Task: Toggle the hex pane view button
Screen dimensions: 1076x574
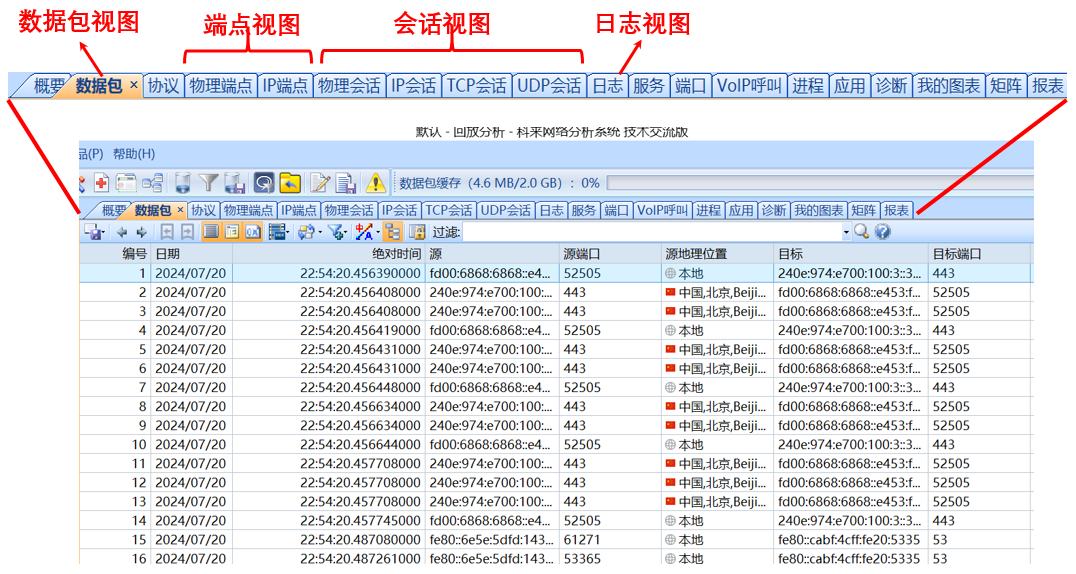Action: click(253, 232)
